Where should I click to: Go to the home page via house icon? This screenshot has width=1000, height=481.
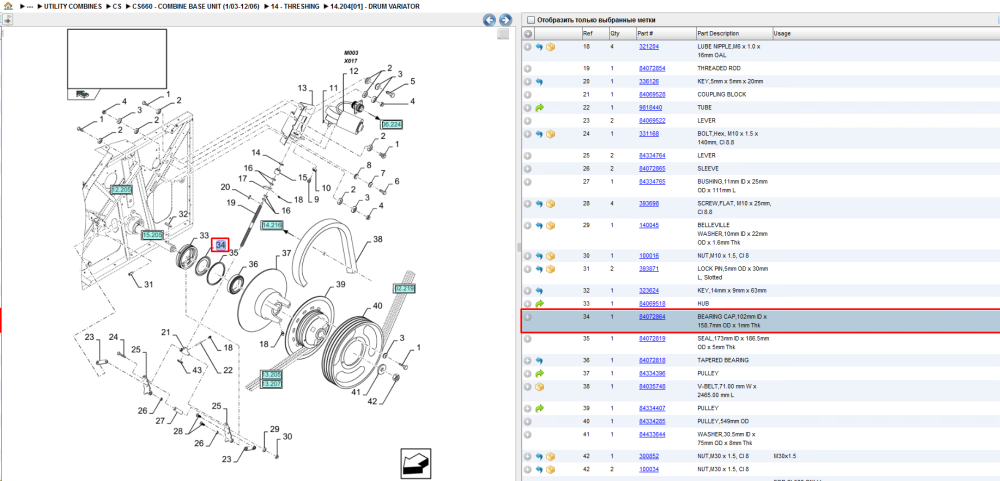[8, 6]
